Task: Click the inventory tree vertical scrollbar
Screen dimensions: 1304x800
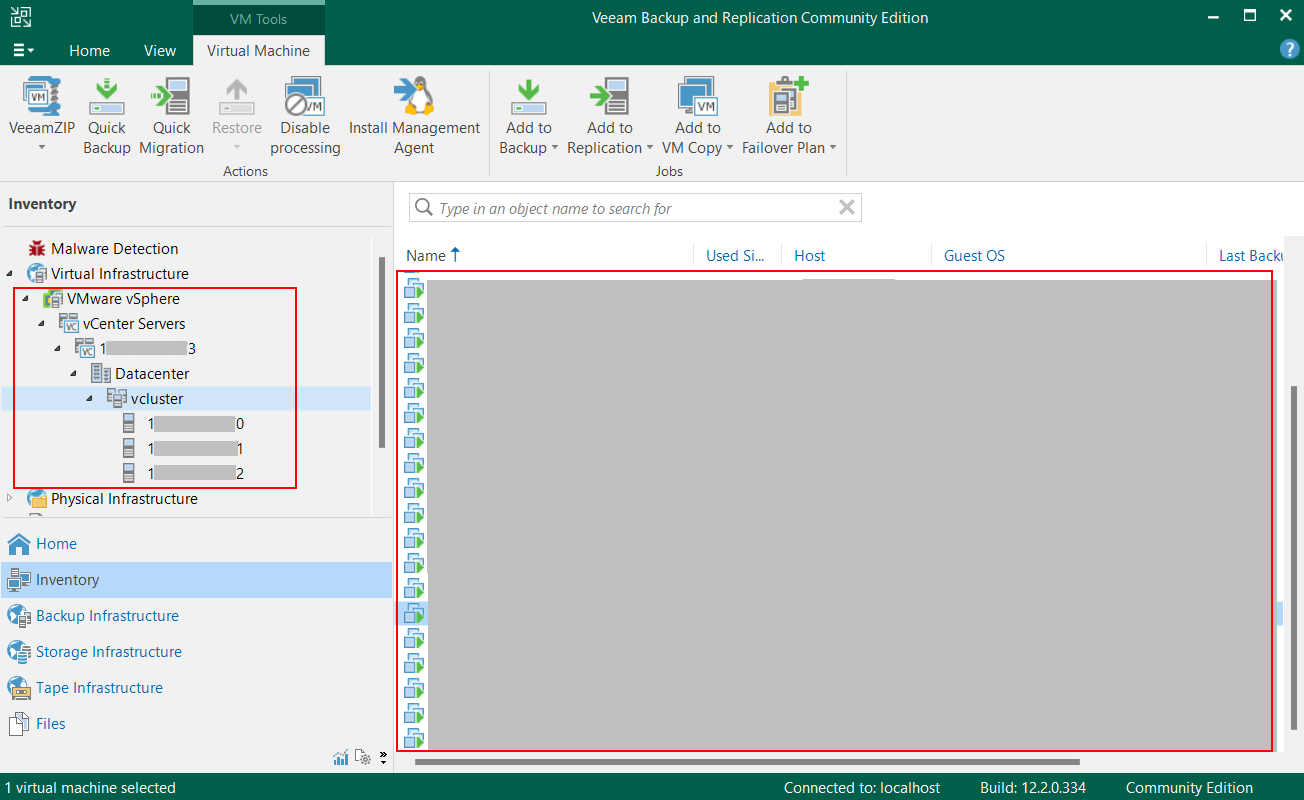Action: point(382,350)
